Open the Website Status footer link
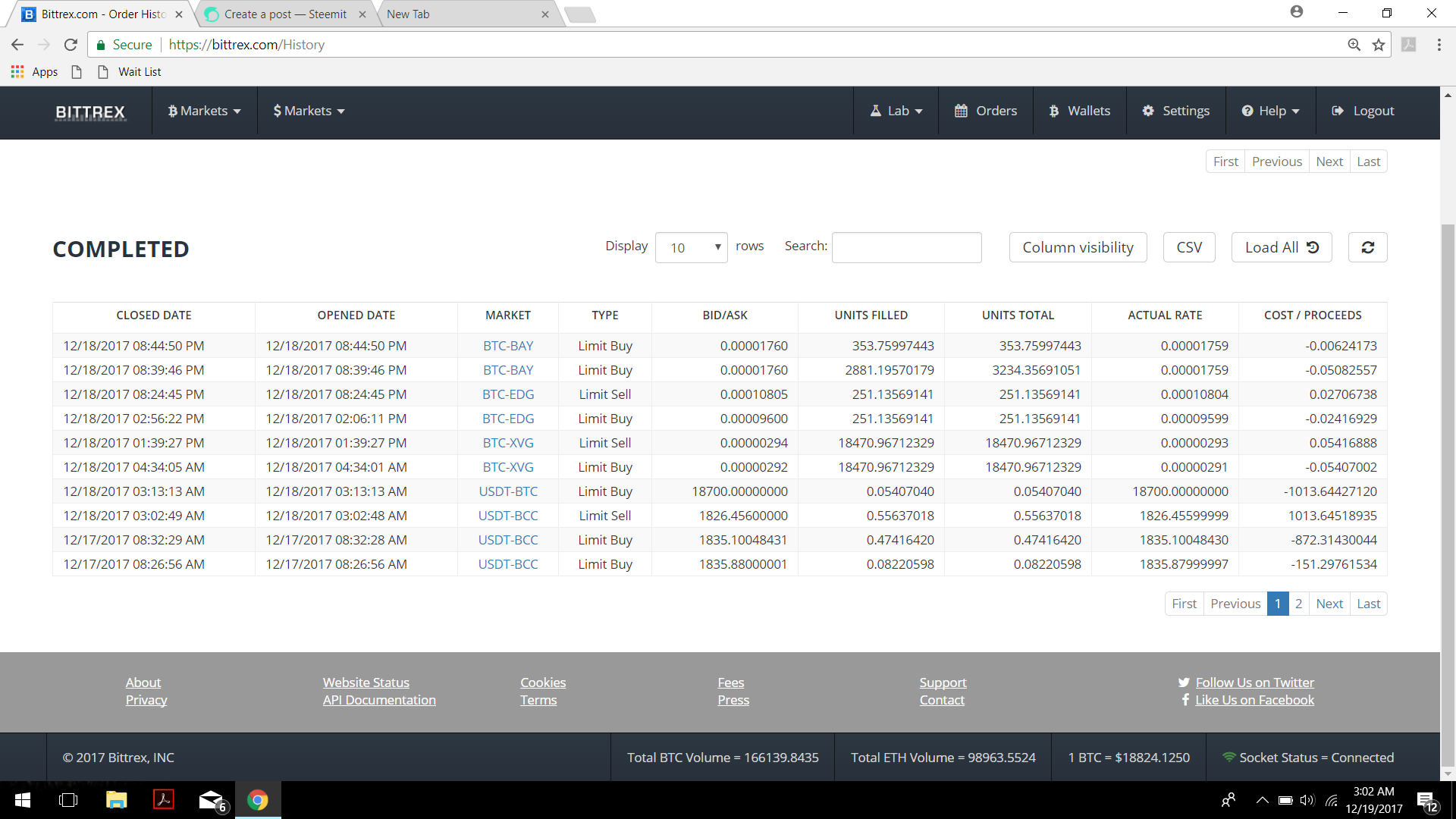 tap(366, 682)
